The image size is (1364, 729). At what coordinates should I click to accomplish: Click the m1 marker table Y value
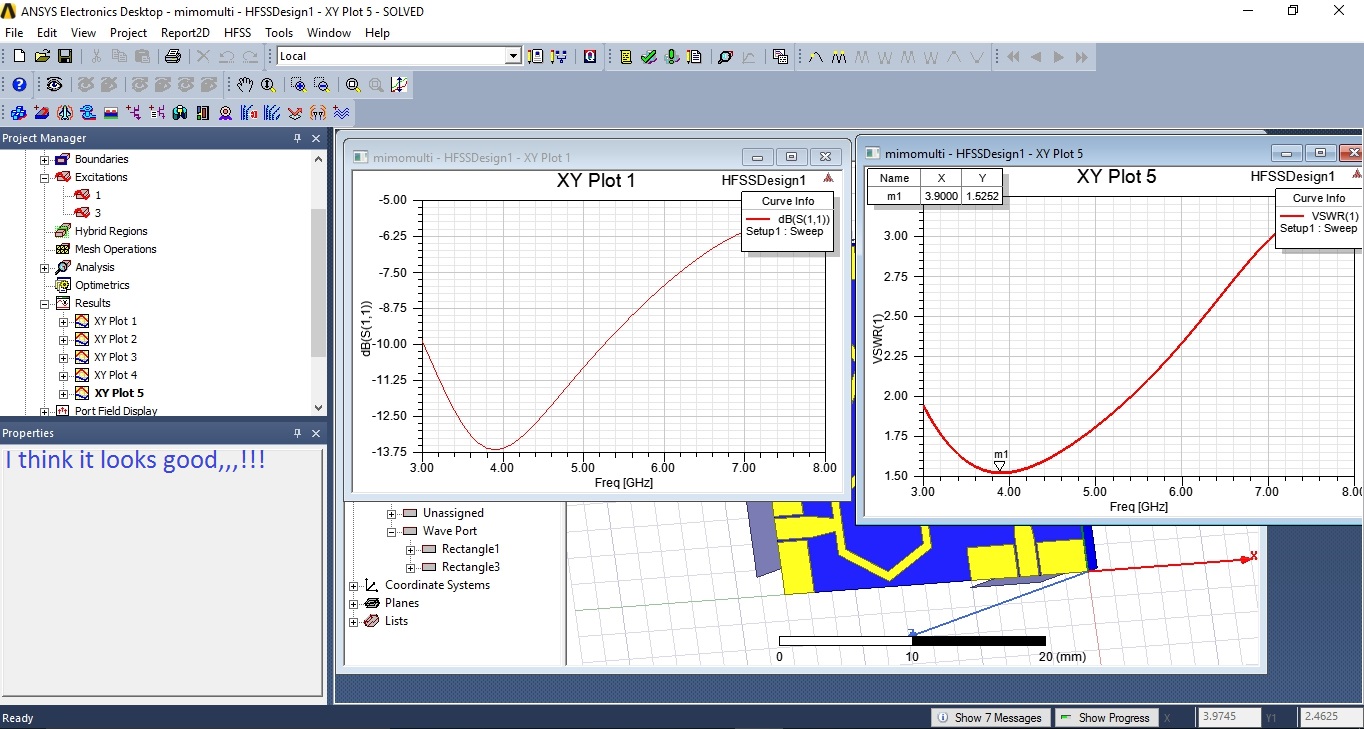[x=981, y=196]
